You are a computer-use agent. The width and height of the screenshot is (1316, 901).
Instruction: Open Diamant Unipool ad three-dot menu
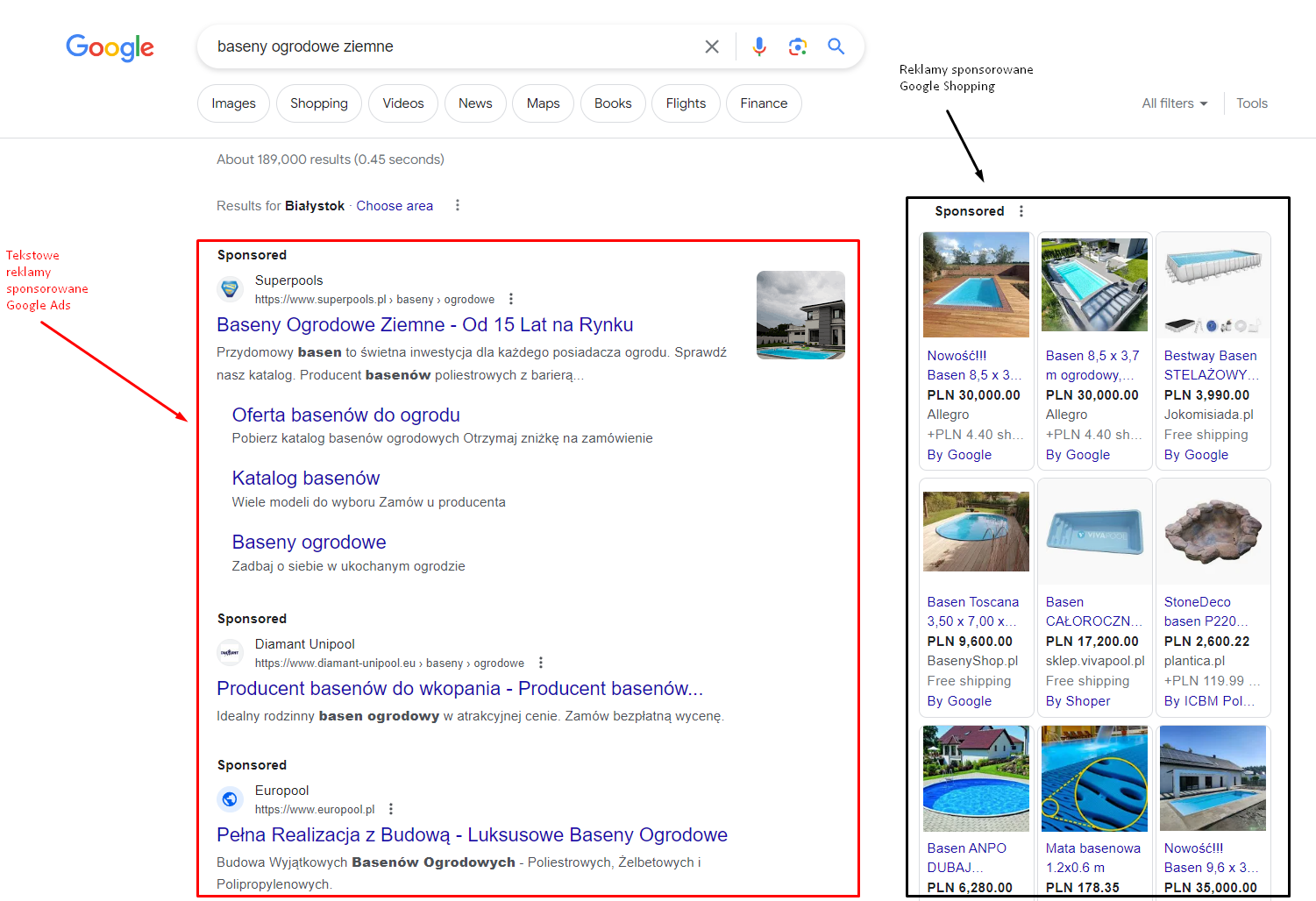point(541,663)
